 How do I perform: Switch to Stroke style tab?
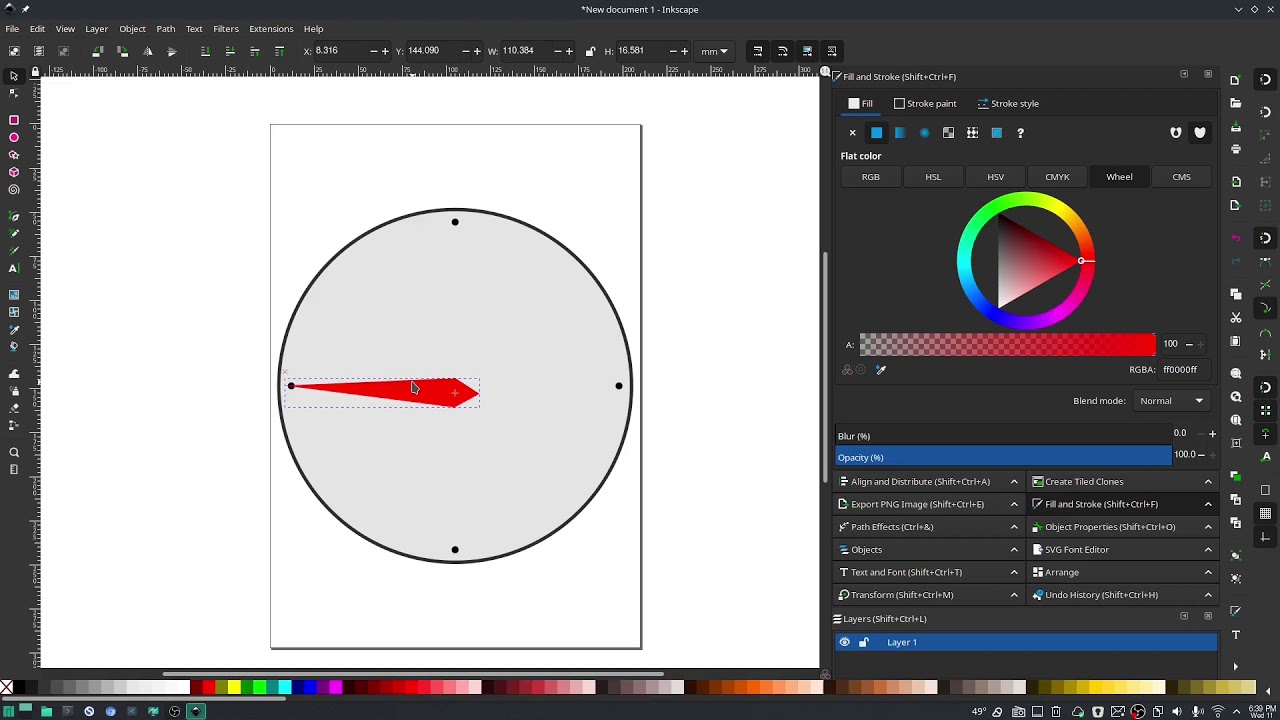click(x=1008, y=104)
